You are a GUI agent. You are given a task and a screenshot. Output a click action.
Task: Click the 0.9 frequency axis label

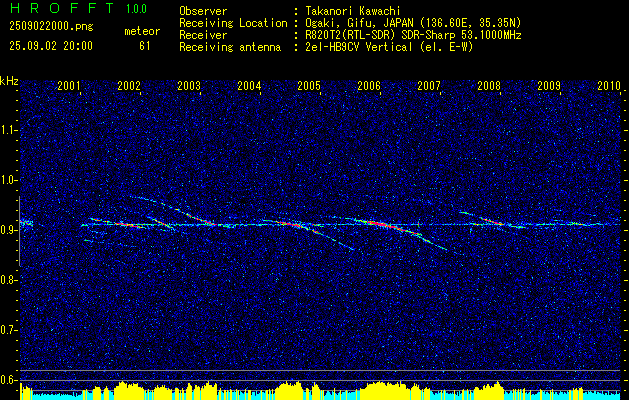click(8, 230)
